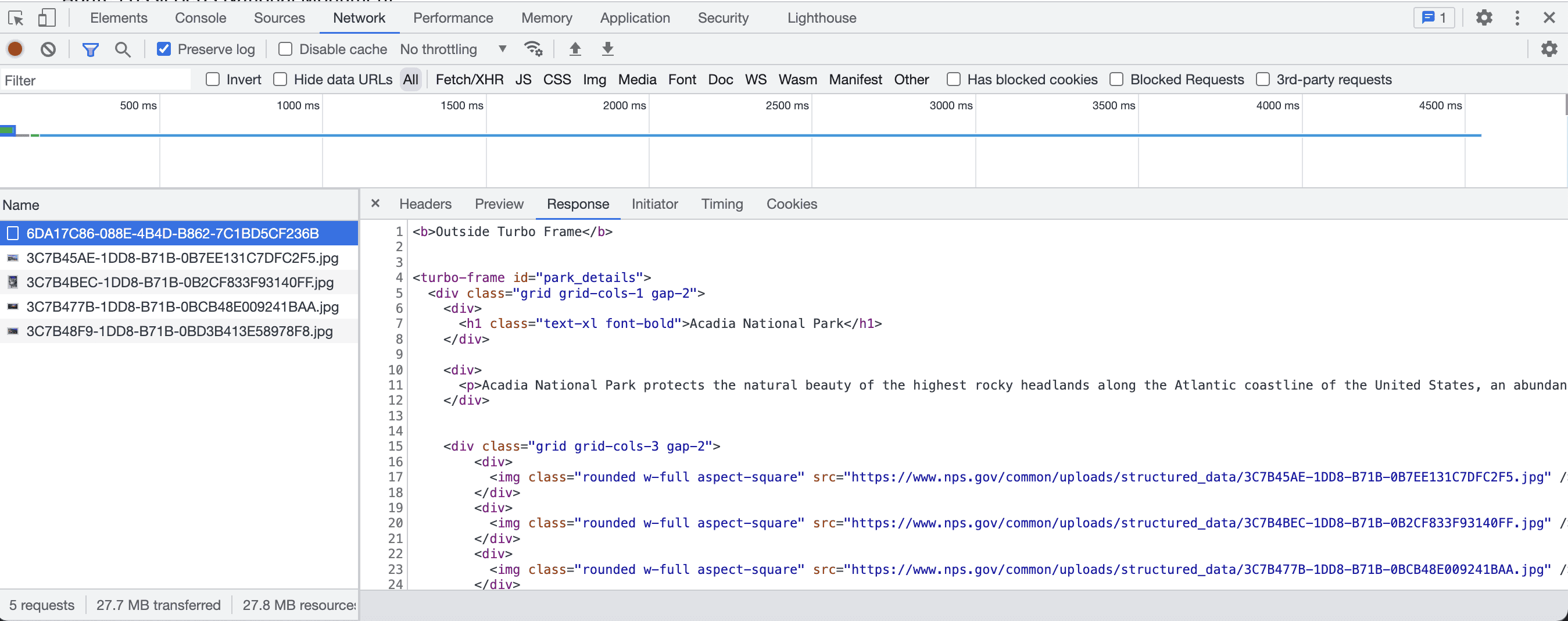The width and height of the screenshot is (1568, 621).
Task: Click the Filter text input field
Action: [x=96, y=80]
